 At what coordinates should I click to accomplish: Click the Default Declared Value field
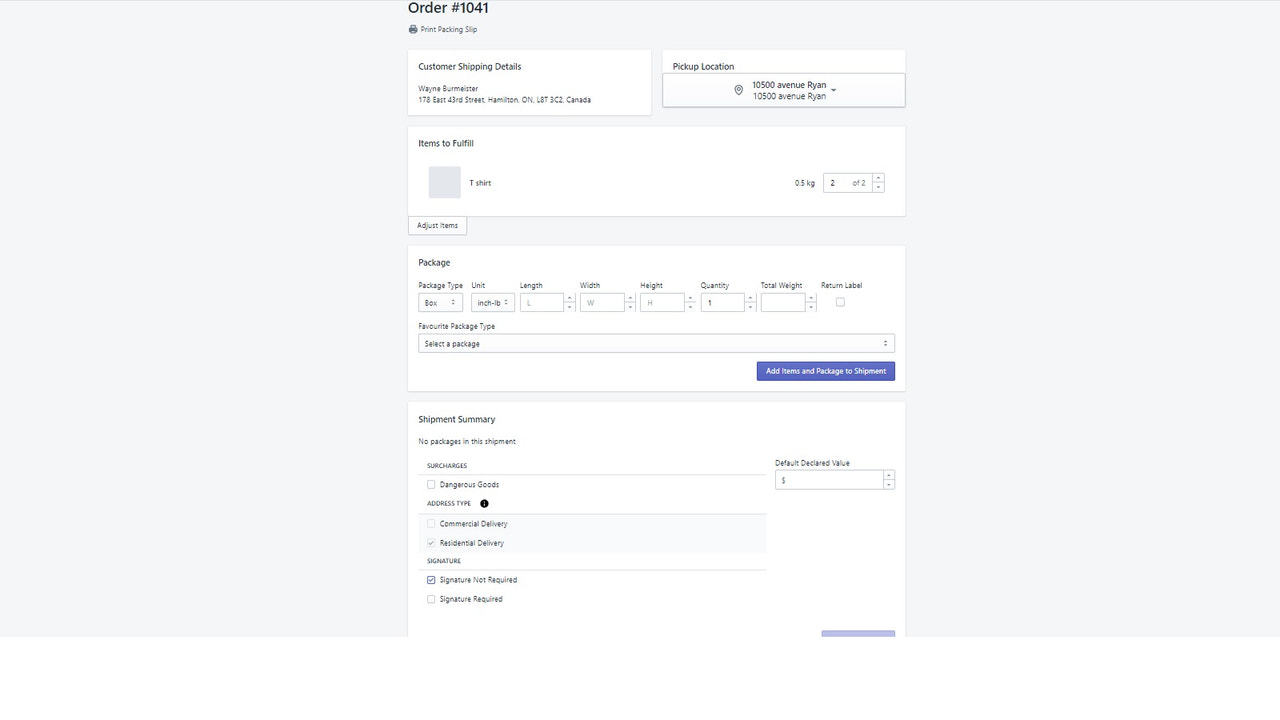828,479
